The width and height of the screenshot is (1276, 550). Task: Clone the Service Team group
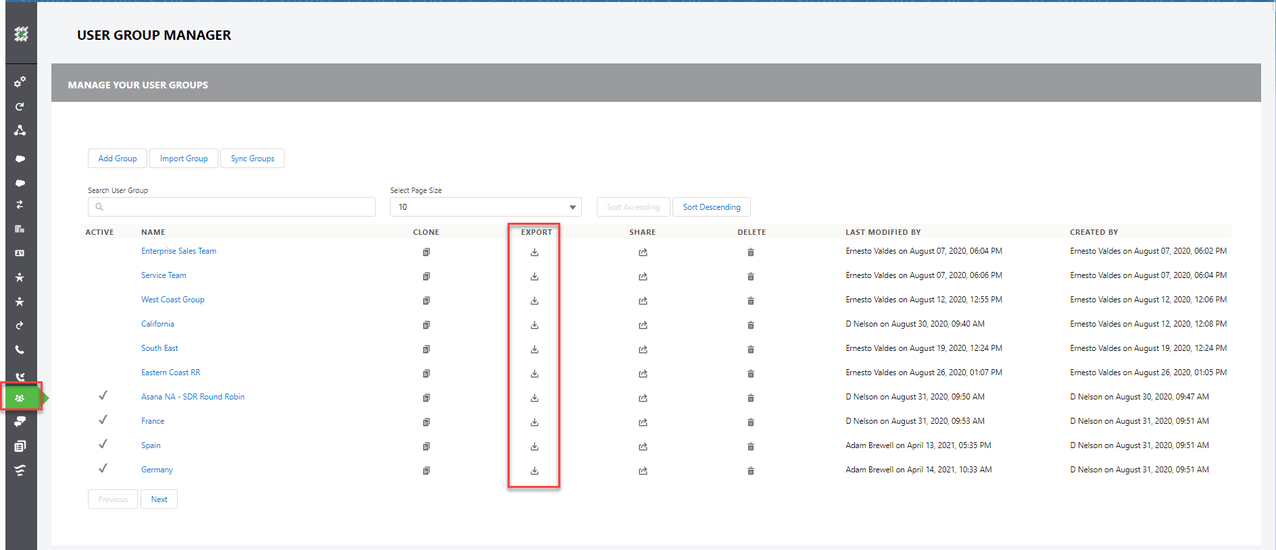(426, 276)
